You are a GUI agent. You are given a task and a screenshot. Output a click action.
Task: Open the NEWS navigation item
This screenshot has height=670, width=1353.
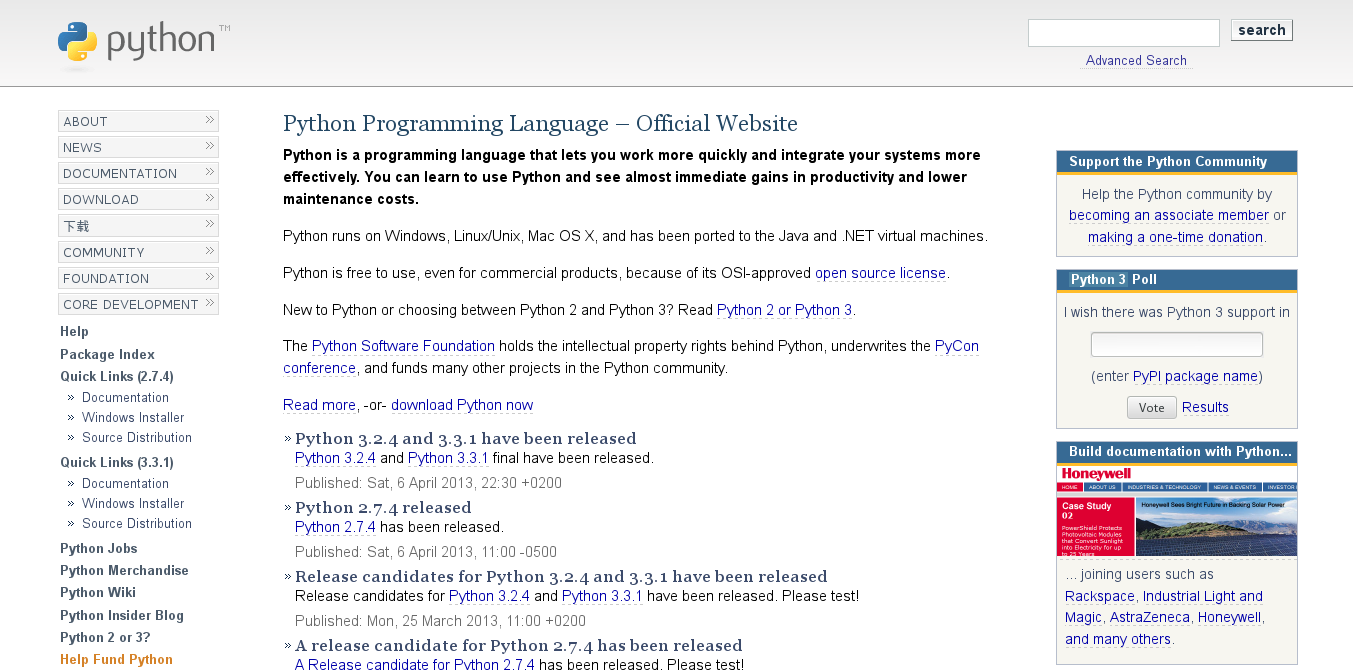[x=138, y=147]
